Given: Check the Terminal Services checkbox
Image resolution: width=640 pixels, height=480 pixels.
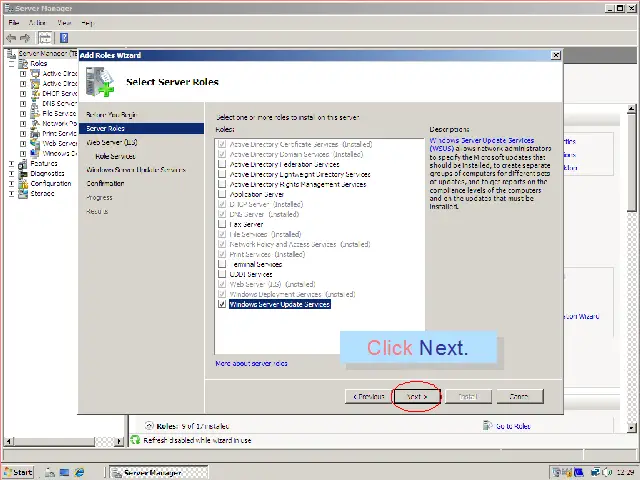Looking at the screenshot, I should (x=222, y=264).
